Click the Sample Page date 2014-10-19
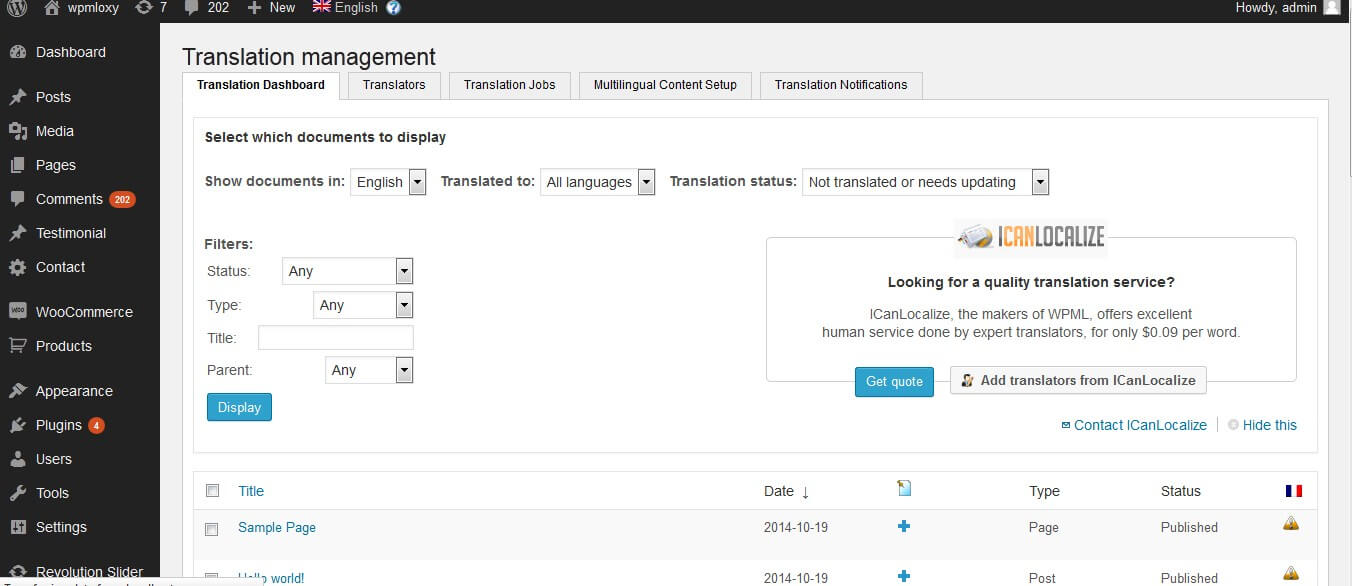Image resolution: width=1352 pixels, height=586 pixels. [796, 527]
